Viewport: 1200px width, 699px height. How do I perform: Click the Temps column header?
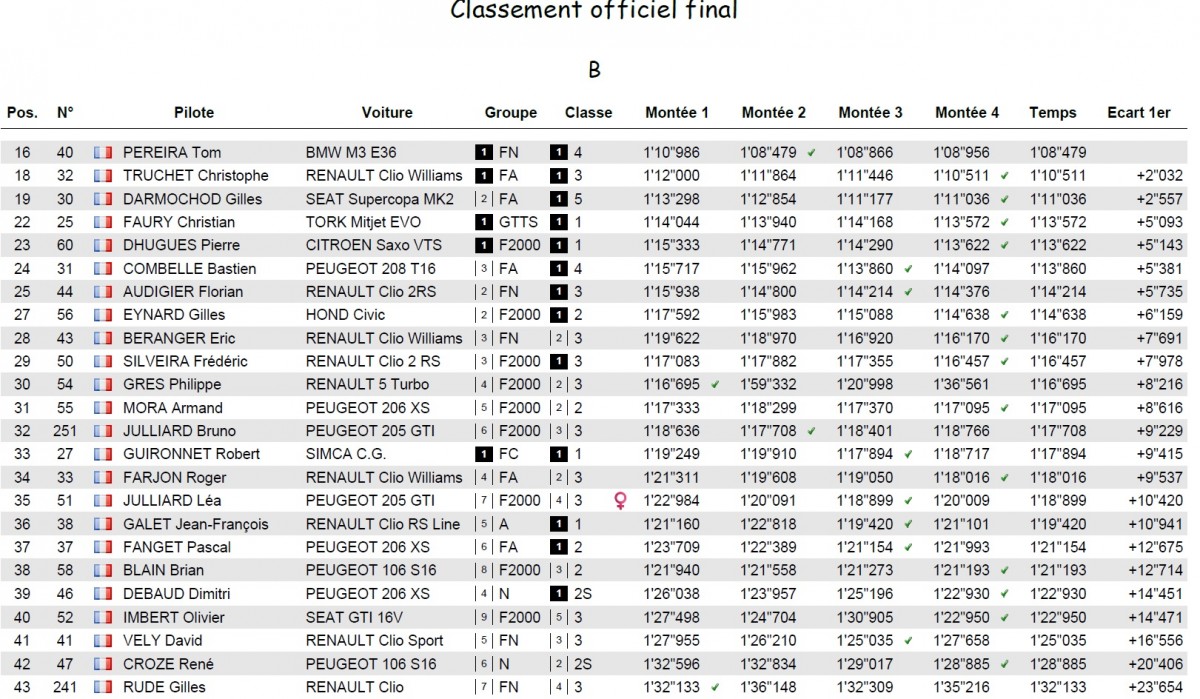(1053, 113)
